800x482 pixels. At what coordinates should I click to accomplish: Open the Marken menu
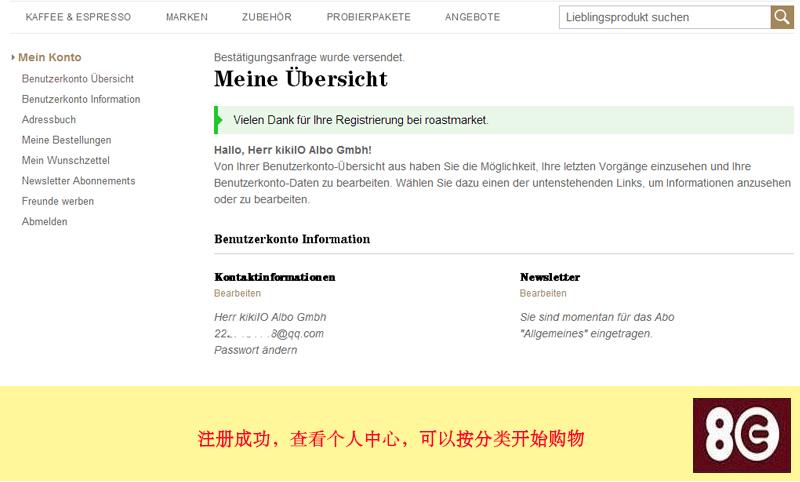[x=187, y=18]
